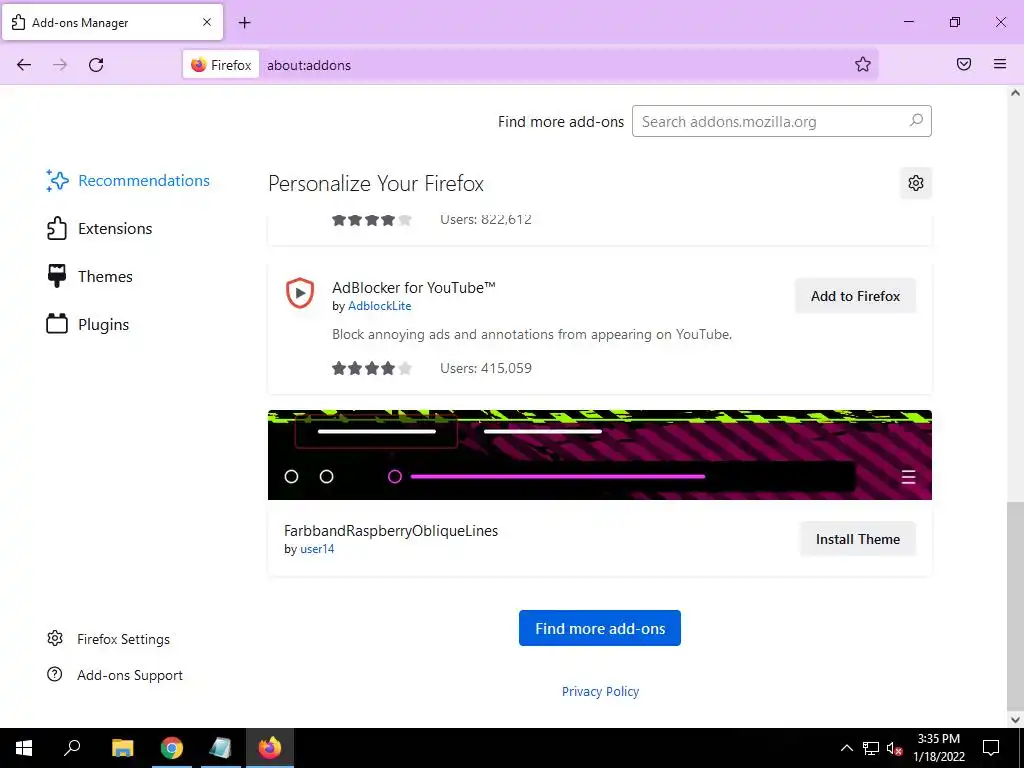Open File Explorer from the taskbar
This screenshot has height=768, width=1024.
click(x=122, y=748)
